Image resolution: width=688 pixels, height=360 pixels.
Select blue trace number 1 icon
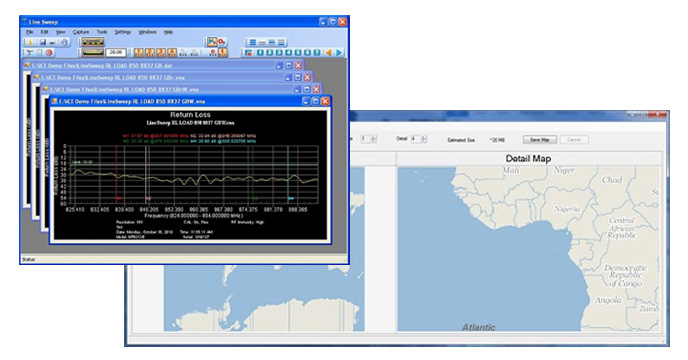click(260, 52)
